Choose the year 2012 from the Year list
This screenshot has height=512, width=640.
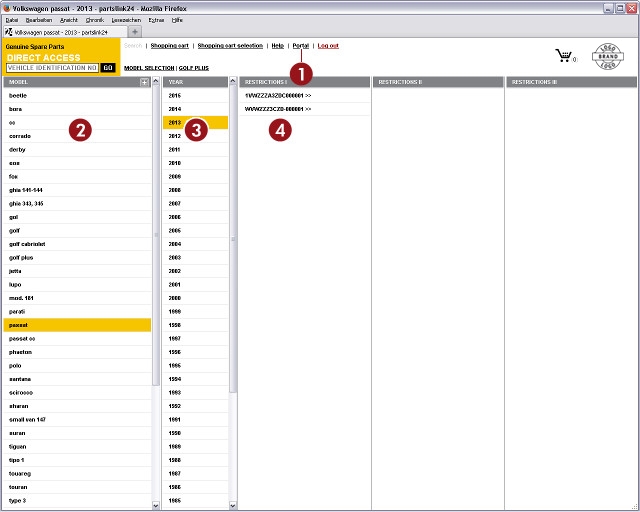pos(175,135)
